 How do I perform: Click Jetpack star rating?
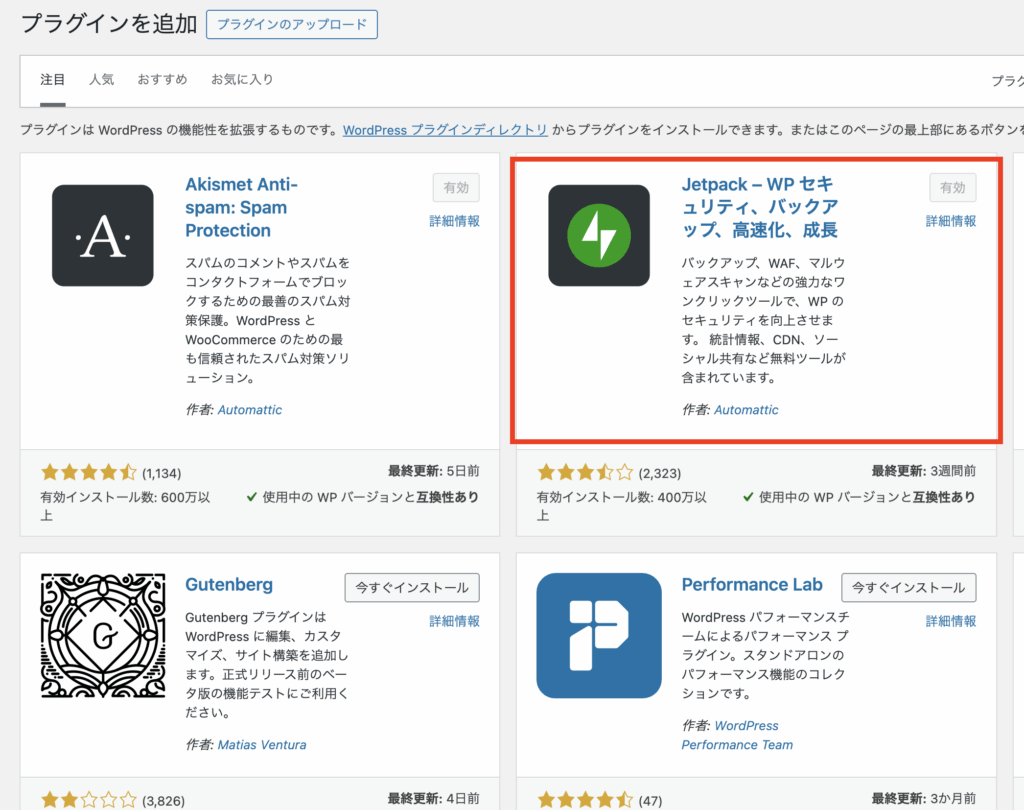(585, 472)
